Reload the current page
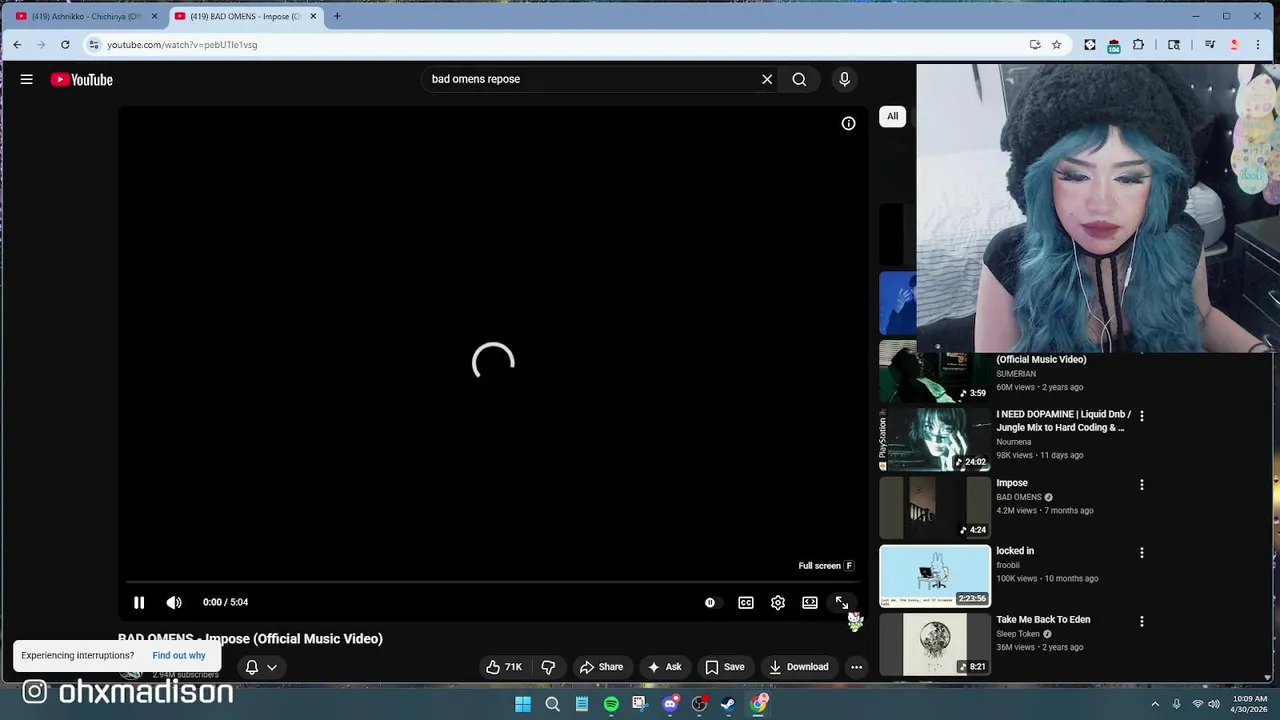 point(65,45)
